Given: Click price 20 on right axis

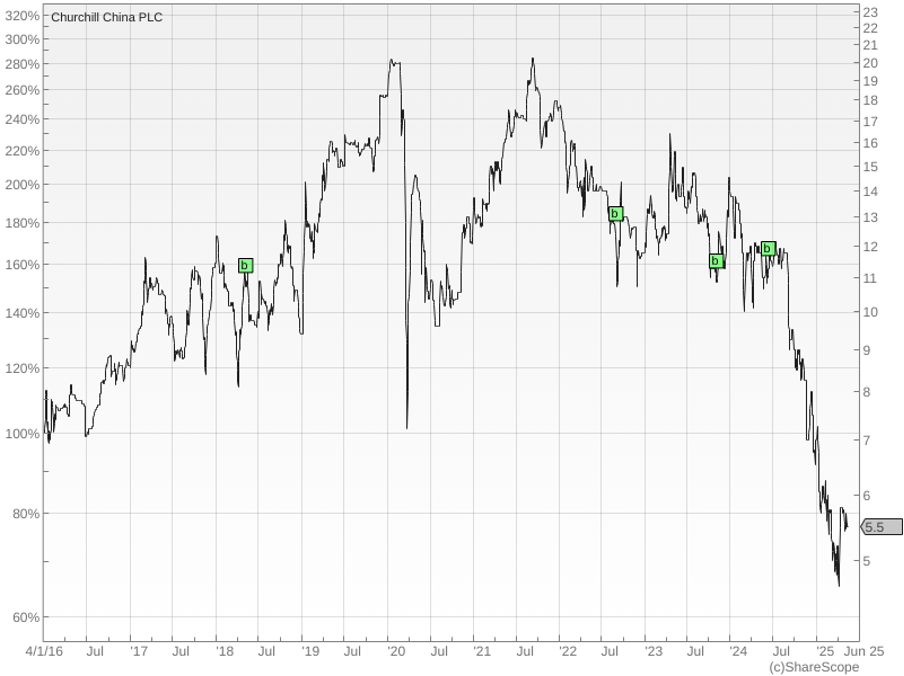Looking at the screenshot, I should click(871, 63).
